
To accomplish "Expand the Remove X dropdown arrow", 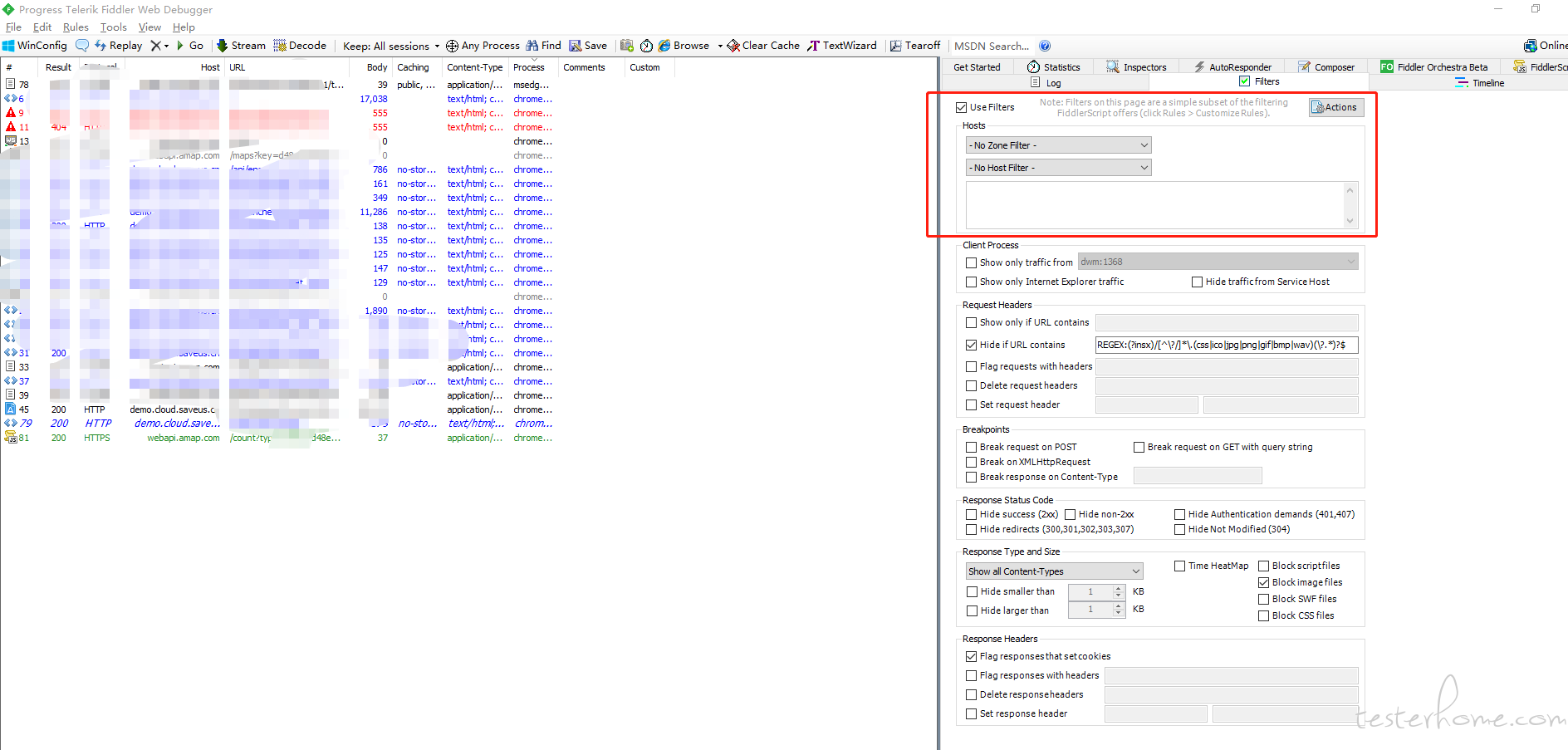I will pos(166,46).
